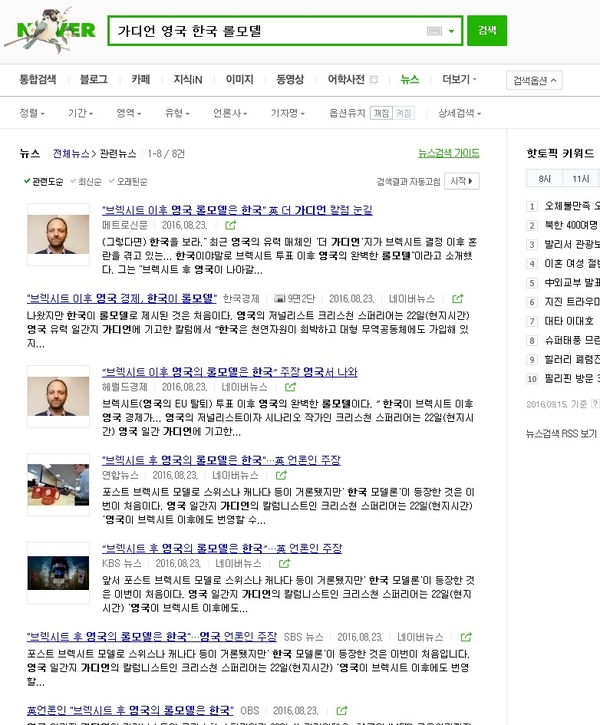Image resolution: width=600 pixels, height=725 pixels.
Task: Turn option retention off with 꺼짐
Action: point(381,113)
